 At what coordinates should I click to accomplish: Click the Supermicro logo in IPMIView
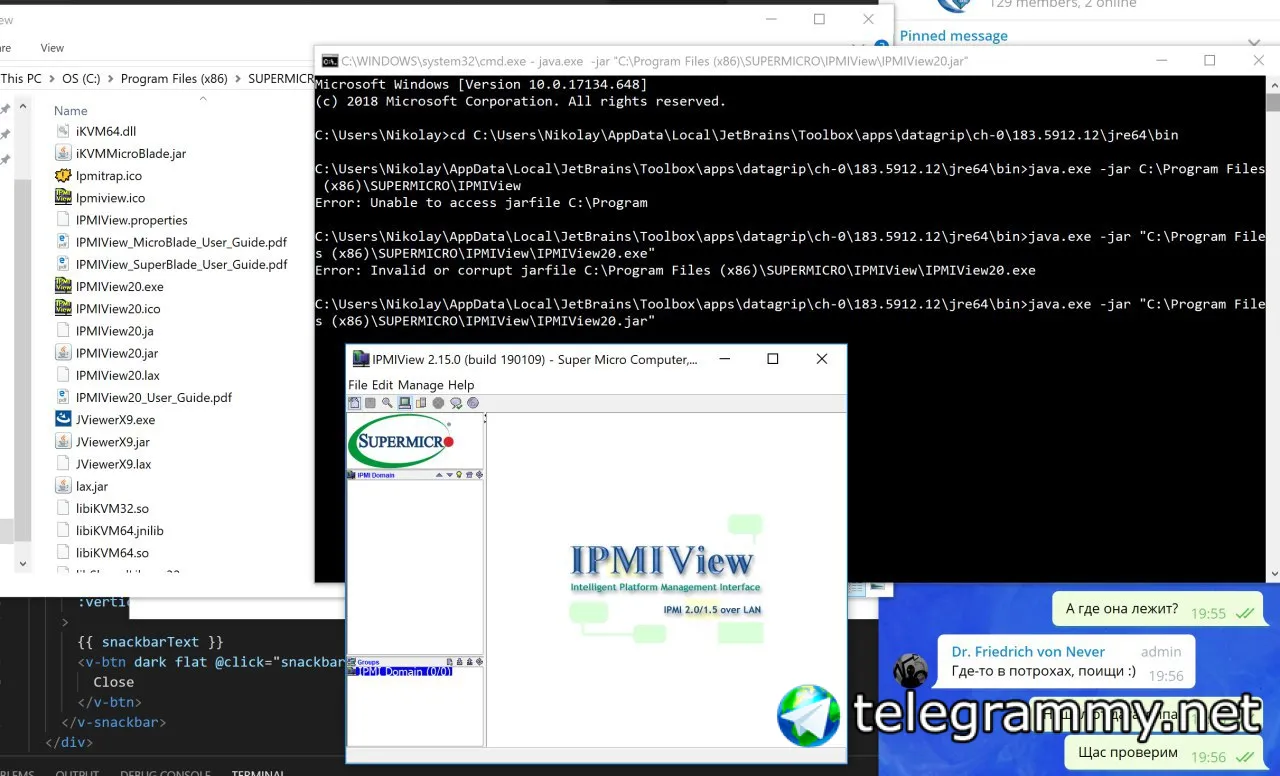click(401, 441)
